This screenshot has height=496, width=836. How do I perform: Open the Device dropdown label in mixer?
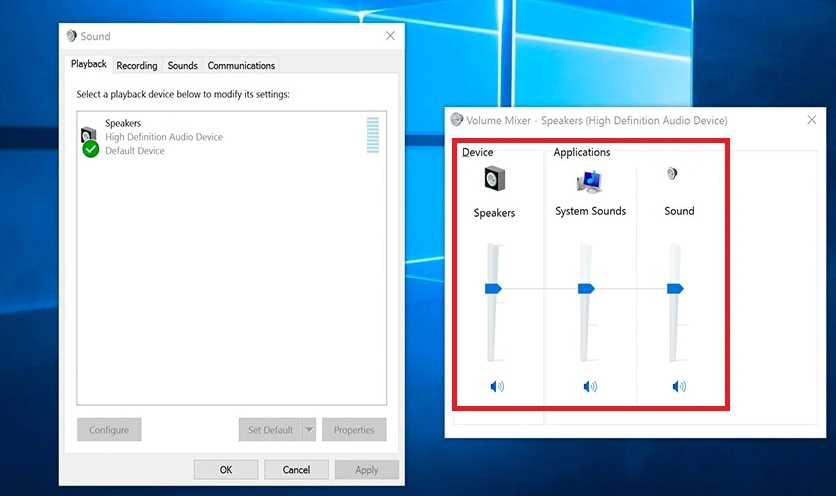click(x=477, y=152)
